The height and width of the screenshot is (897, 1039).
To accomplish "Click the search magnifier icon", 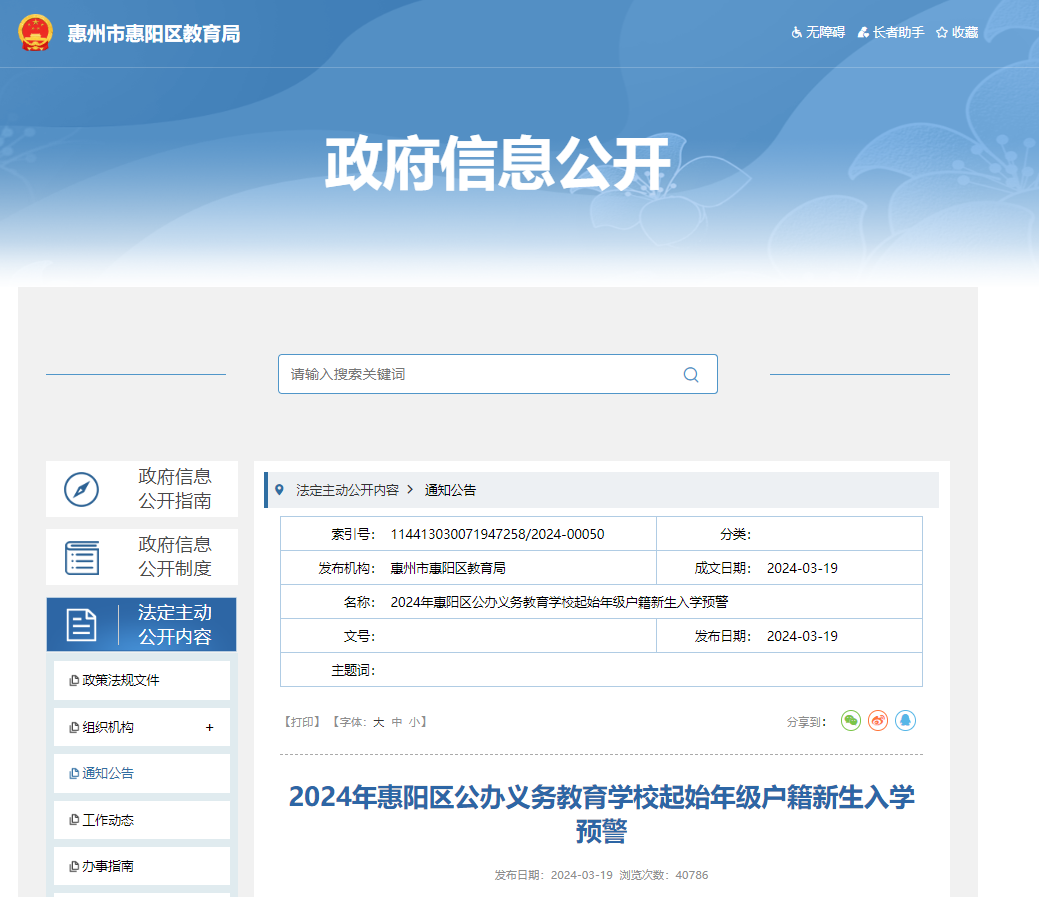I will coord(691,375).
